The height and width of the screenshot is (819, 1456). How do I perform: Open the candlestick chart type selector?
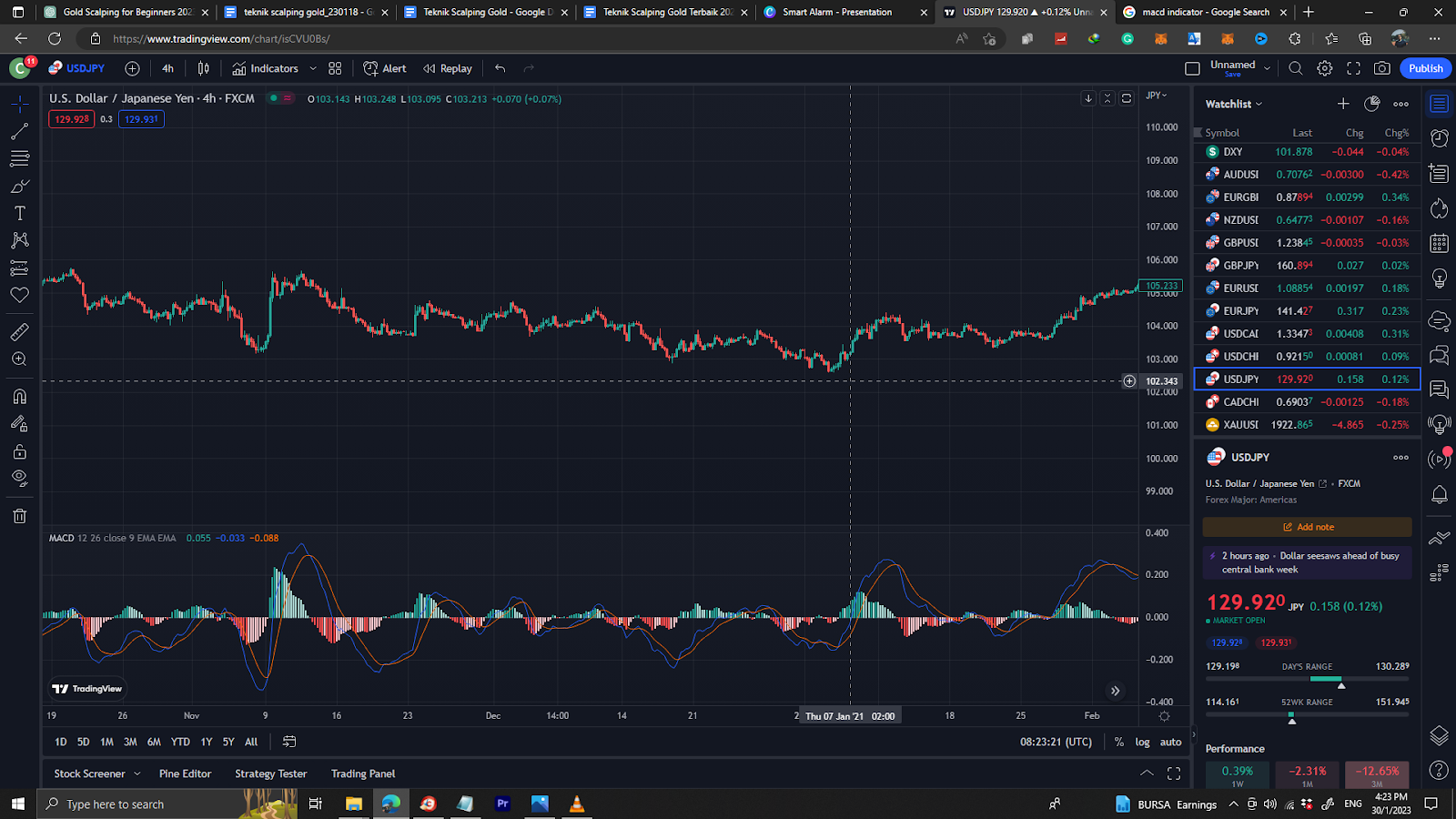pyautogui.click(x=204, y=68)
